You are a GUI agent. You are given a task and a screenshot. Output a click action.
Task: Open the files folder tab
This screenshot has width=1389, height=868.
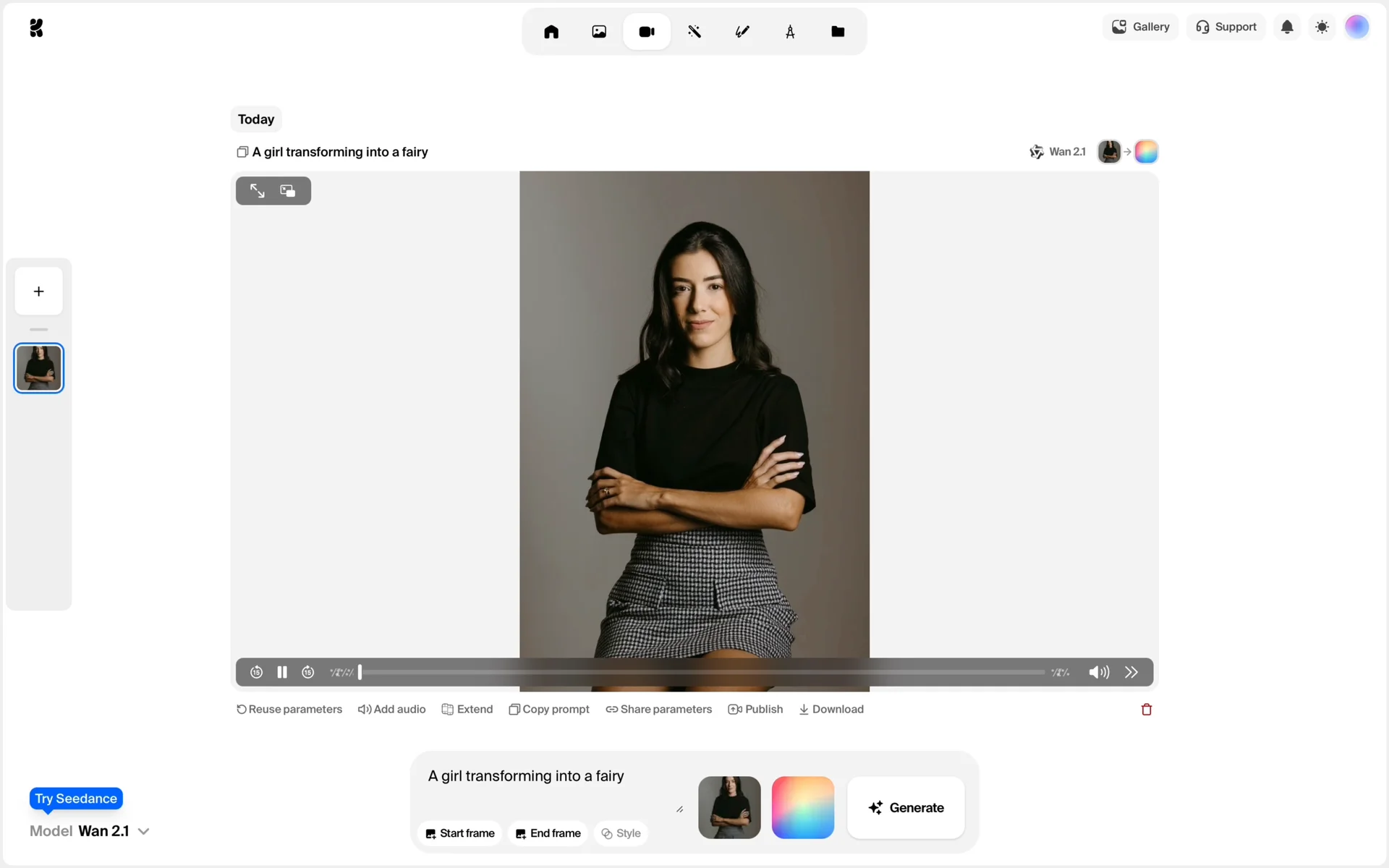[838, 32]
